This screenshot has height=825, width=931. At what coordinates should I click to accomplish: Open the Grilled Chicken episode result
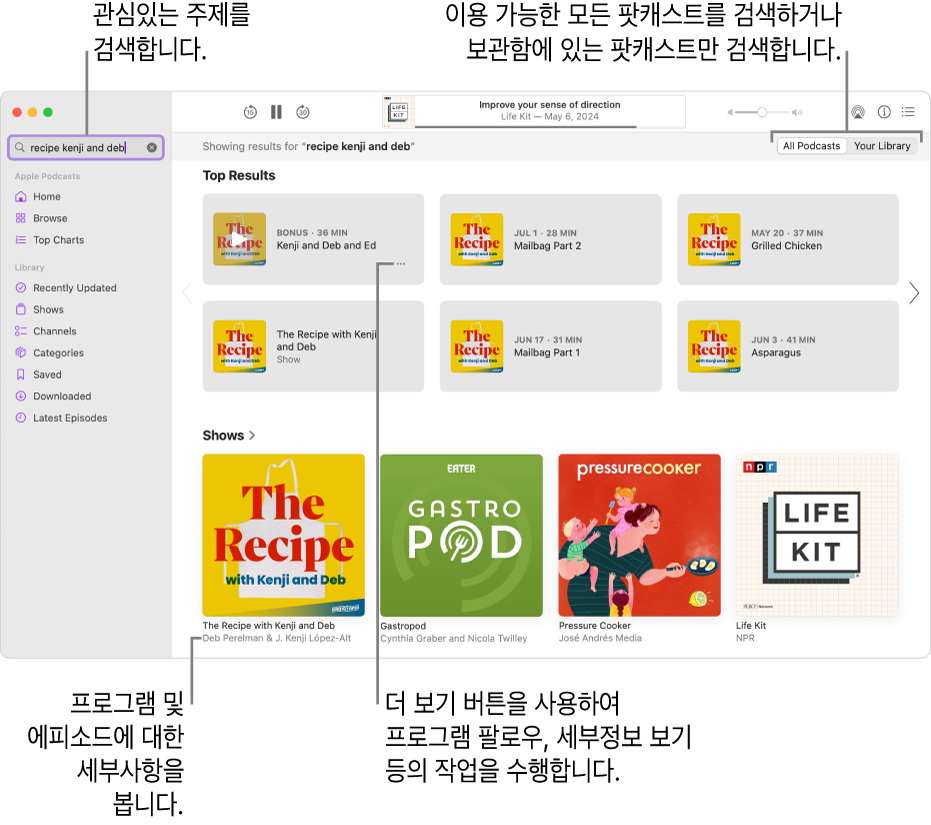click(787, 239)
